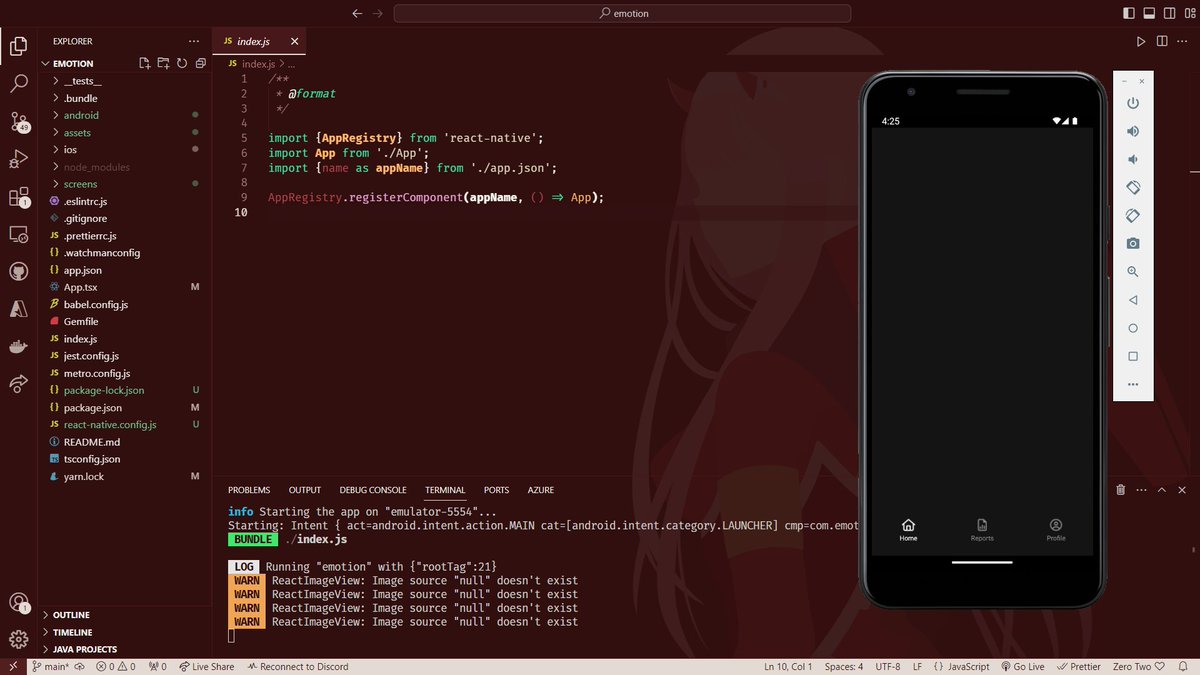The image size is (1200, 675).
Task: Click Spaces: 4 indentation setting
Action: pos(843,667)
